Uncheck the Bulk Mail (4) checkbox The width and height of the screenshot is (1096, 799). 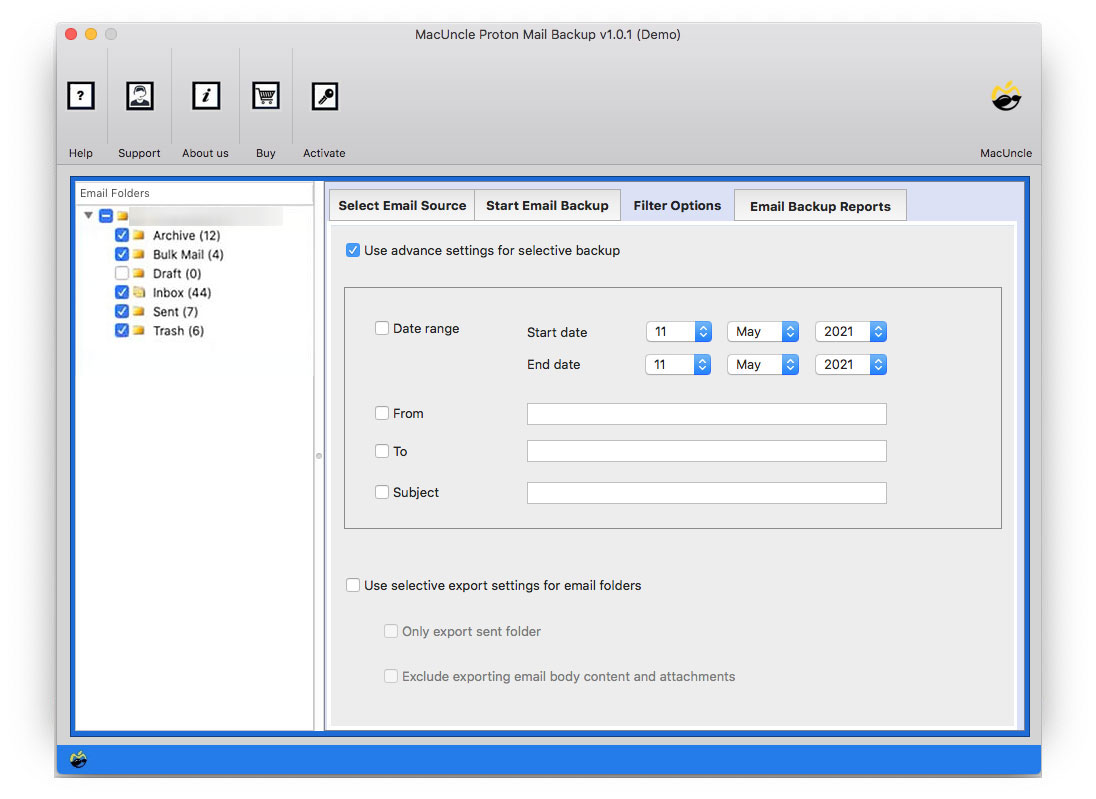pos(122,254)
